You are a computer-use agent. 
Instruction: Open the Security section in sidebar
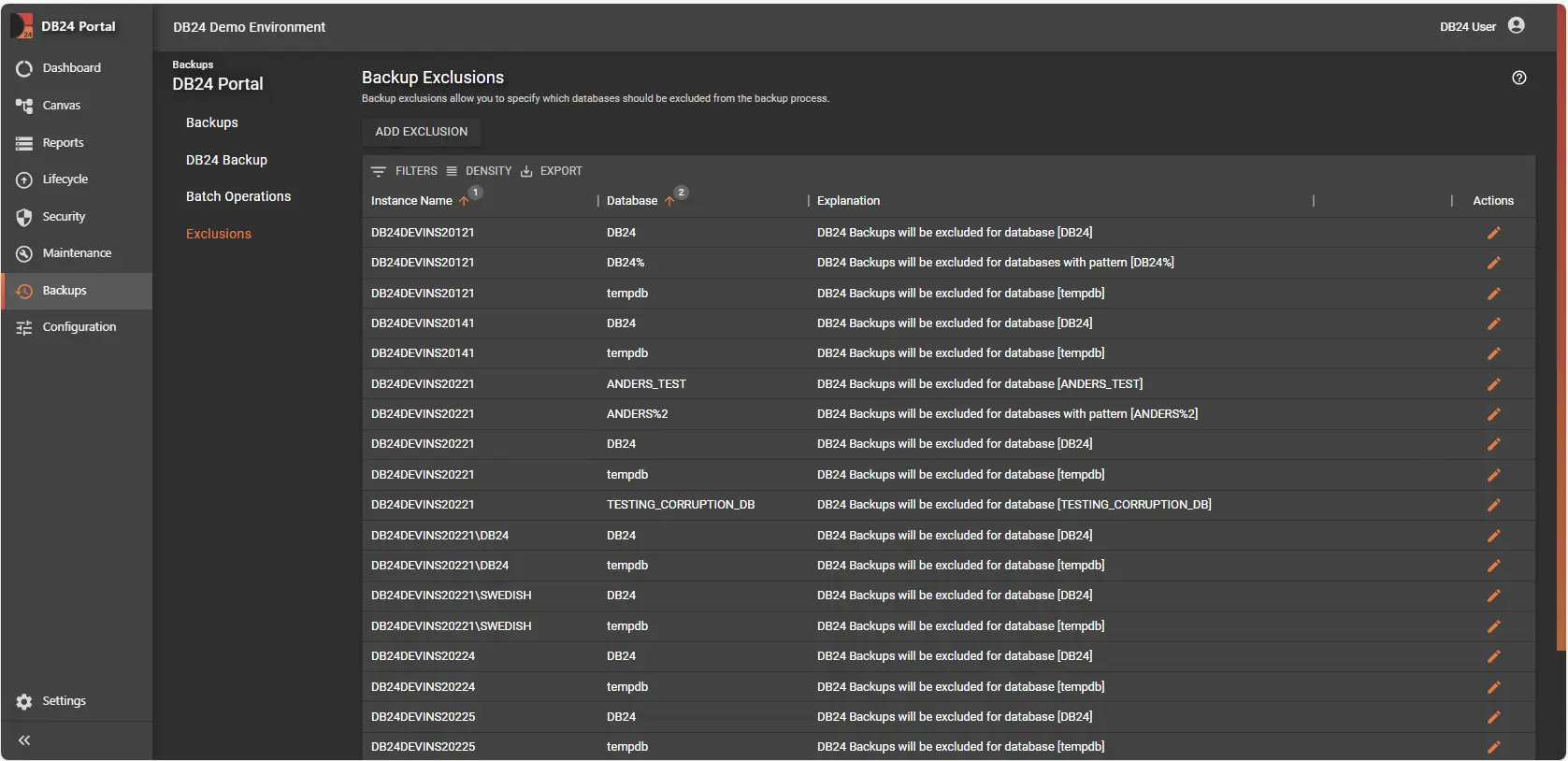64,217
